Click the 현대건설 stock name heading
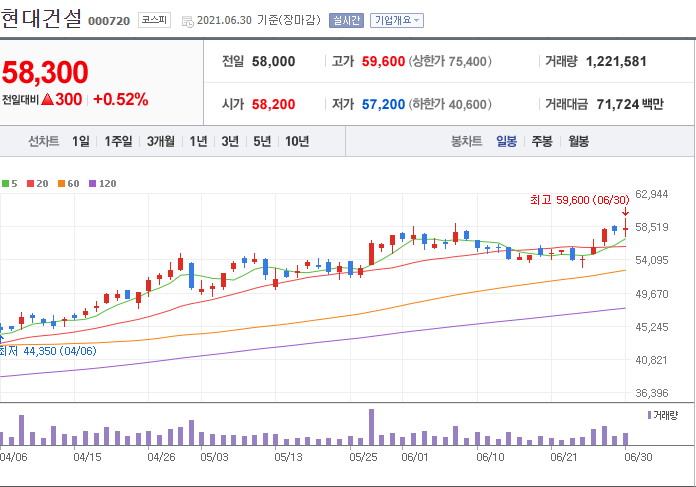 (41, 19)
